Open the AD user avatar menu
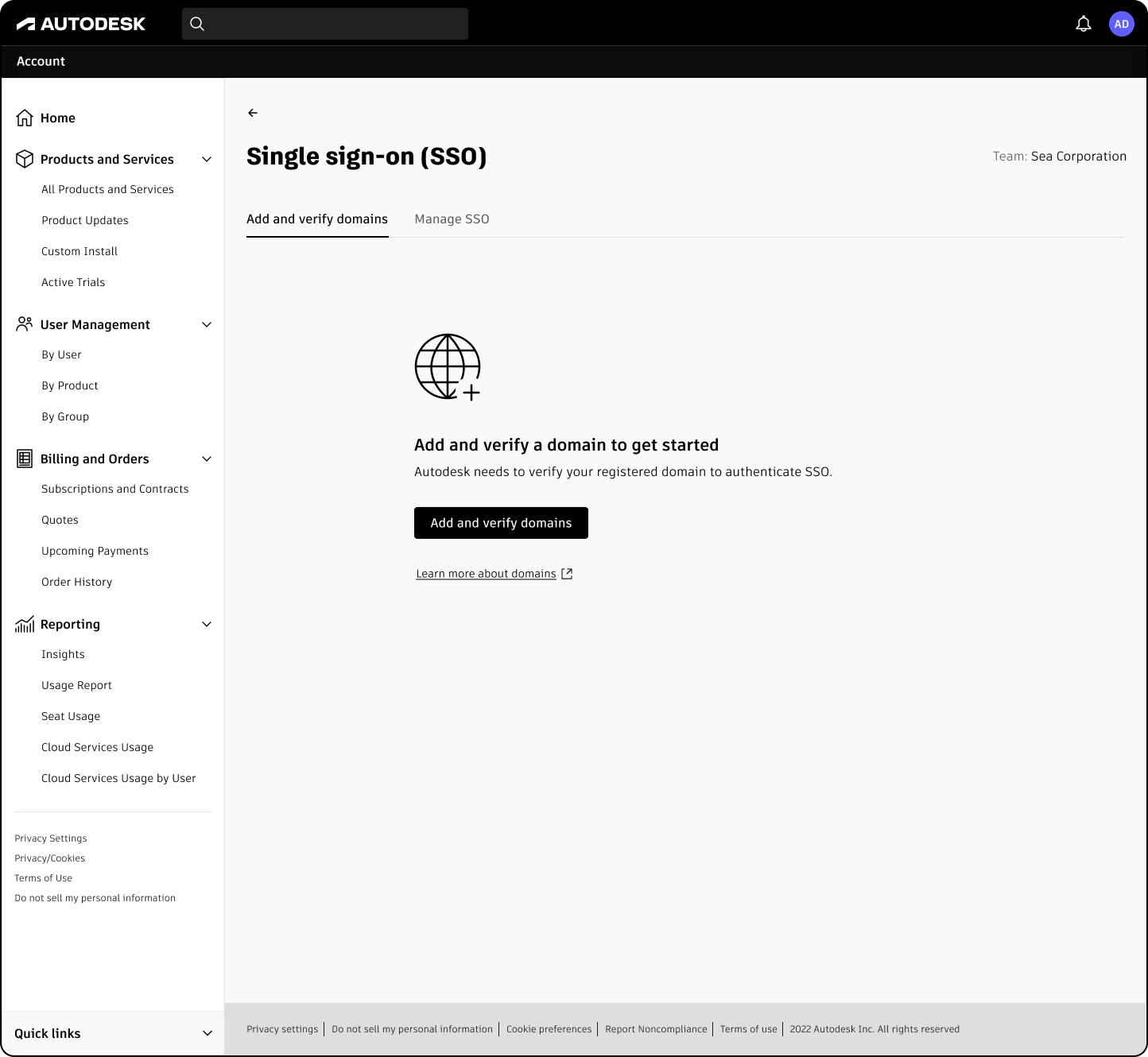This screenshot has width=1148, height=1057. (1121, 24)
